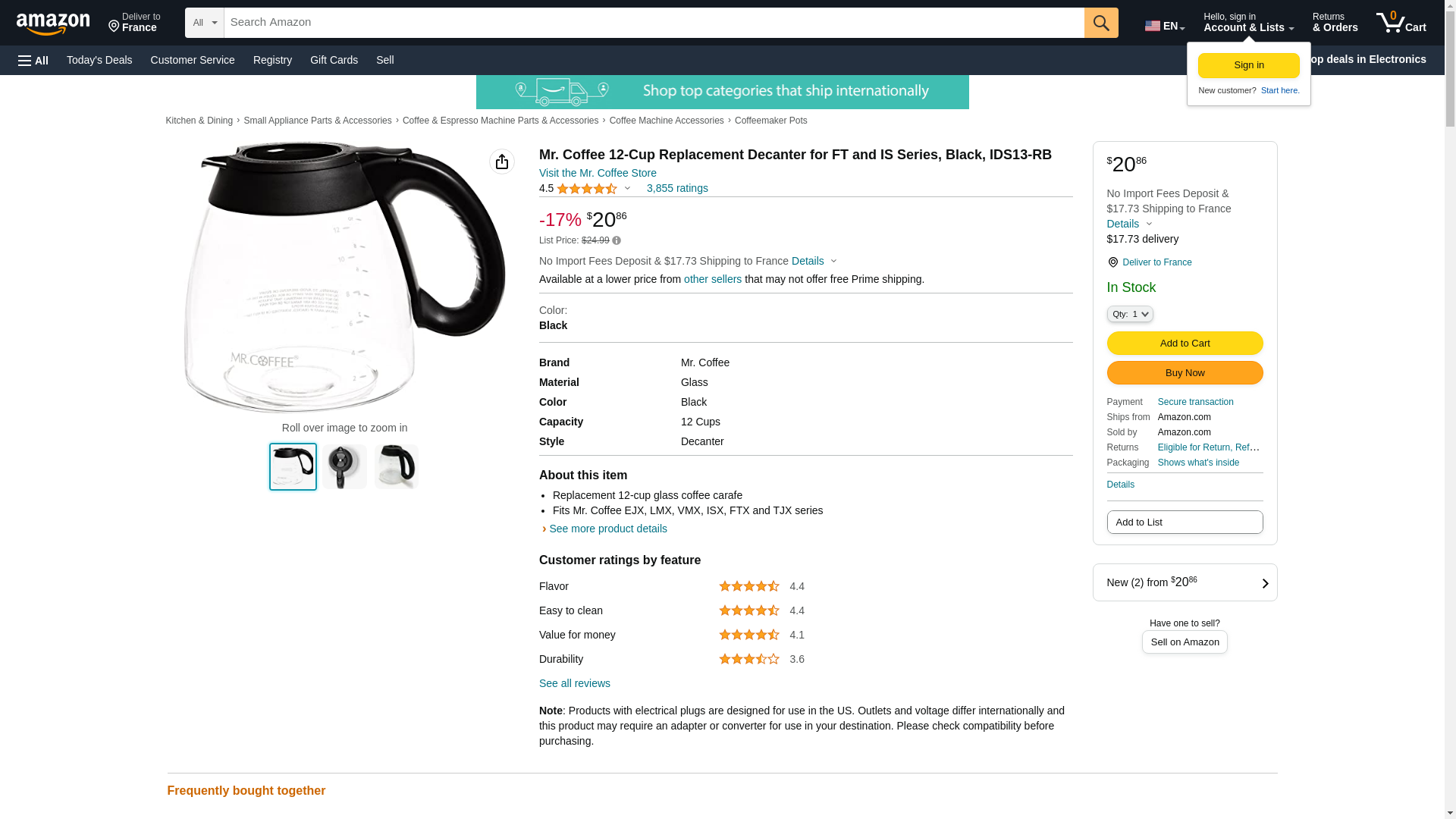
Task: Open the search category All dropdown
Action: click(204, 23)
